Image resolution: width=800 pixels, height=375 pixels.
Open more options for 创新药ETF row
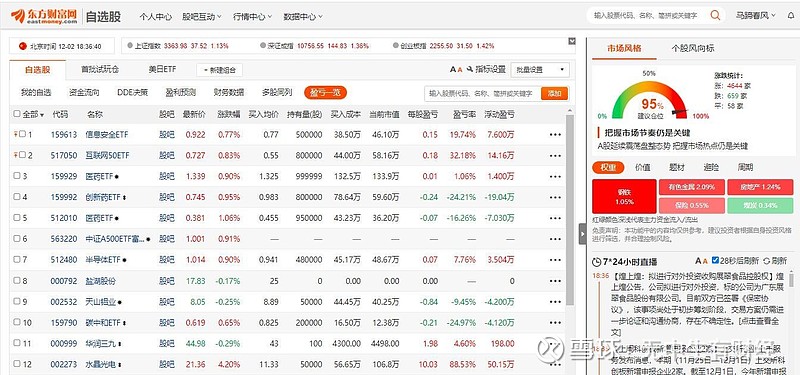pos(555,197)
